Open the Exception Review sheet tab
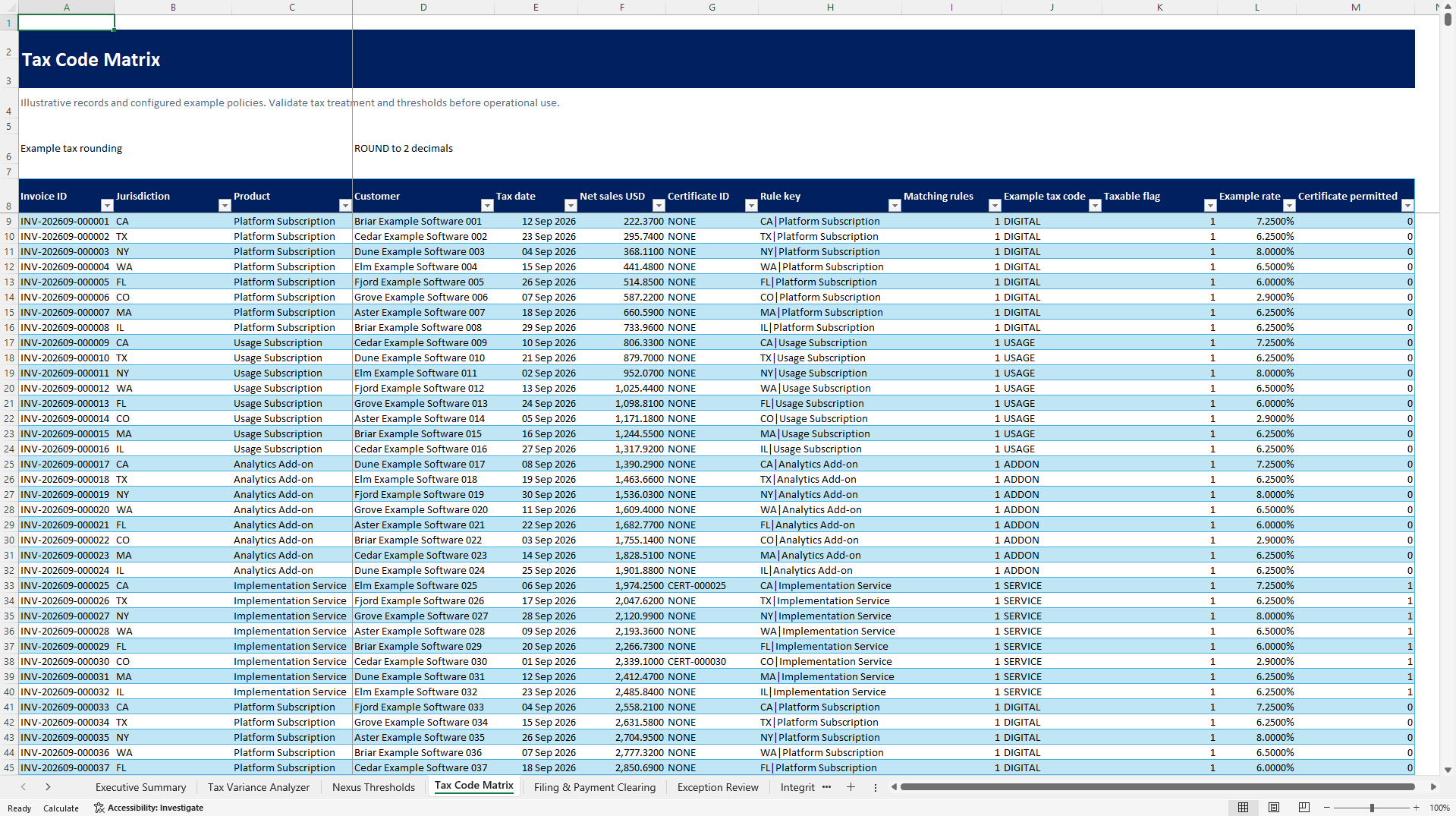The image size is (1456, 816). (x=718, y=787)
